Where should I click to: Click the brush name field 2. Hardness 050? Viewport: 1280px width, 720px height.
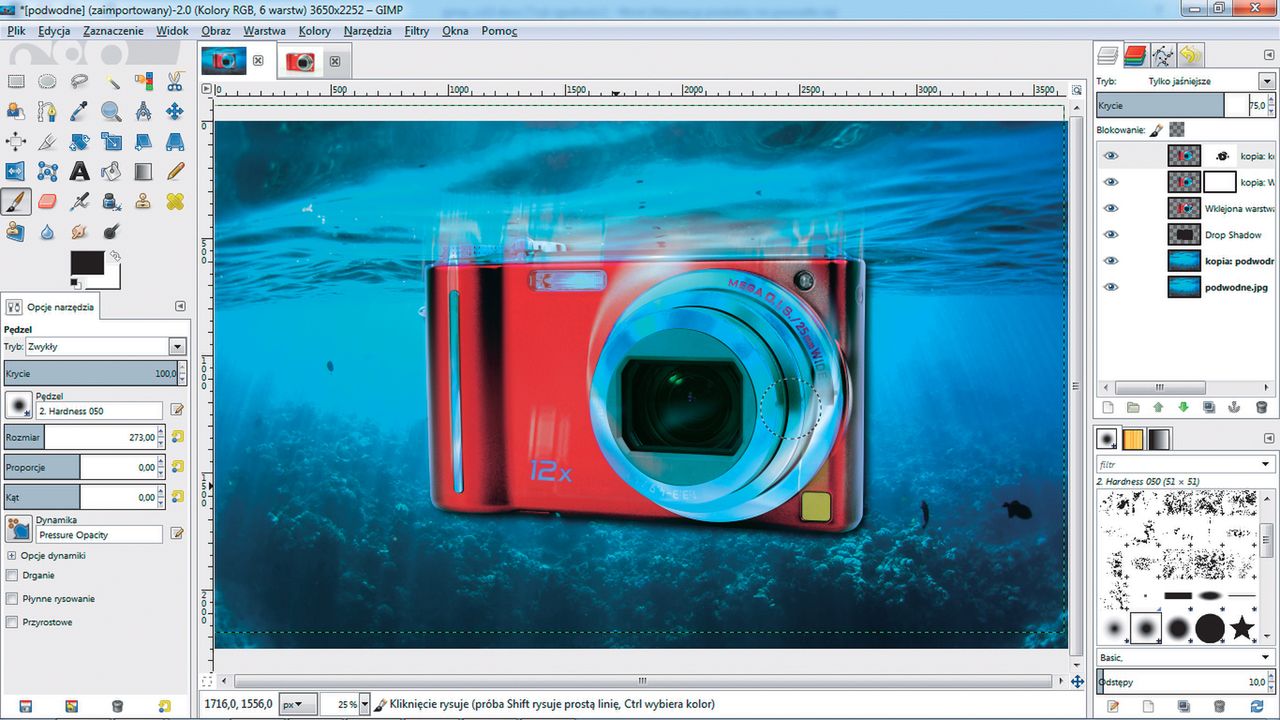99,411
